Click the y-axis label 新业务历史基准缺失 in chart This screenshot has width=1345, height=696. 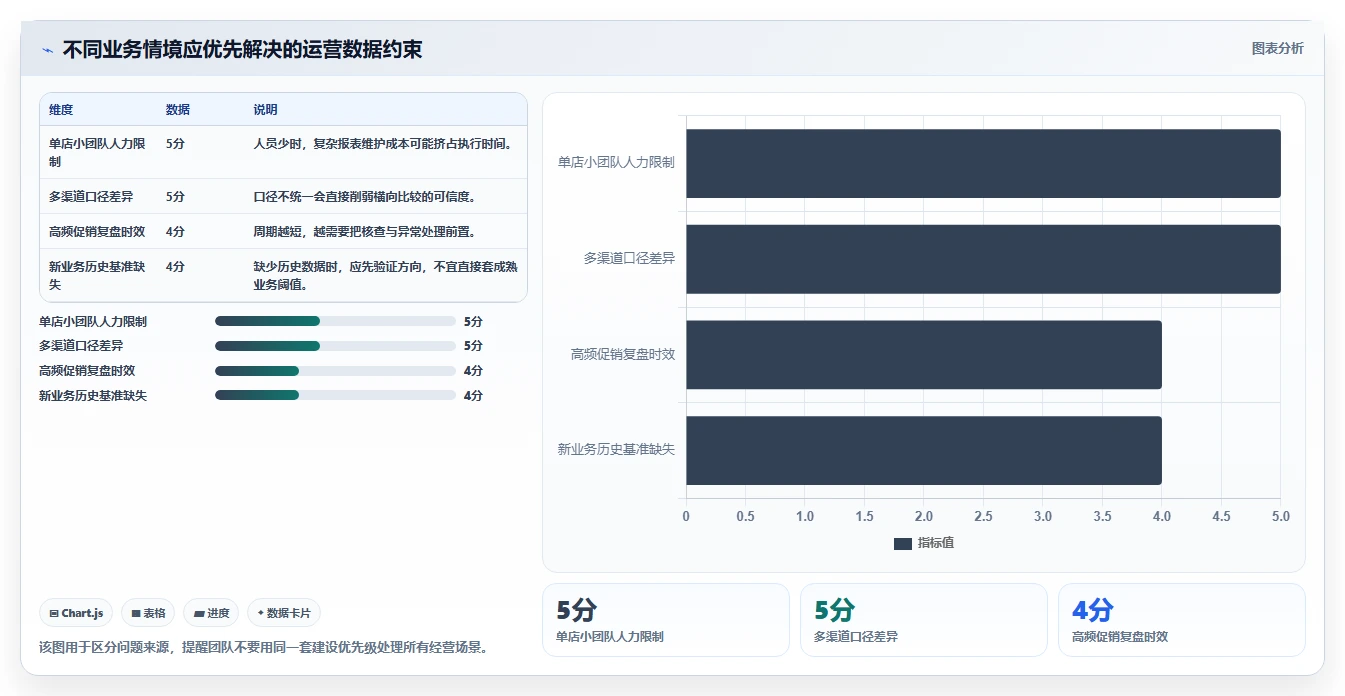tap(616, 449)
